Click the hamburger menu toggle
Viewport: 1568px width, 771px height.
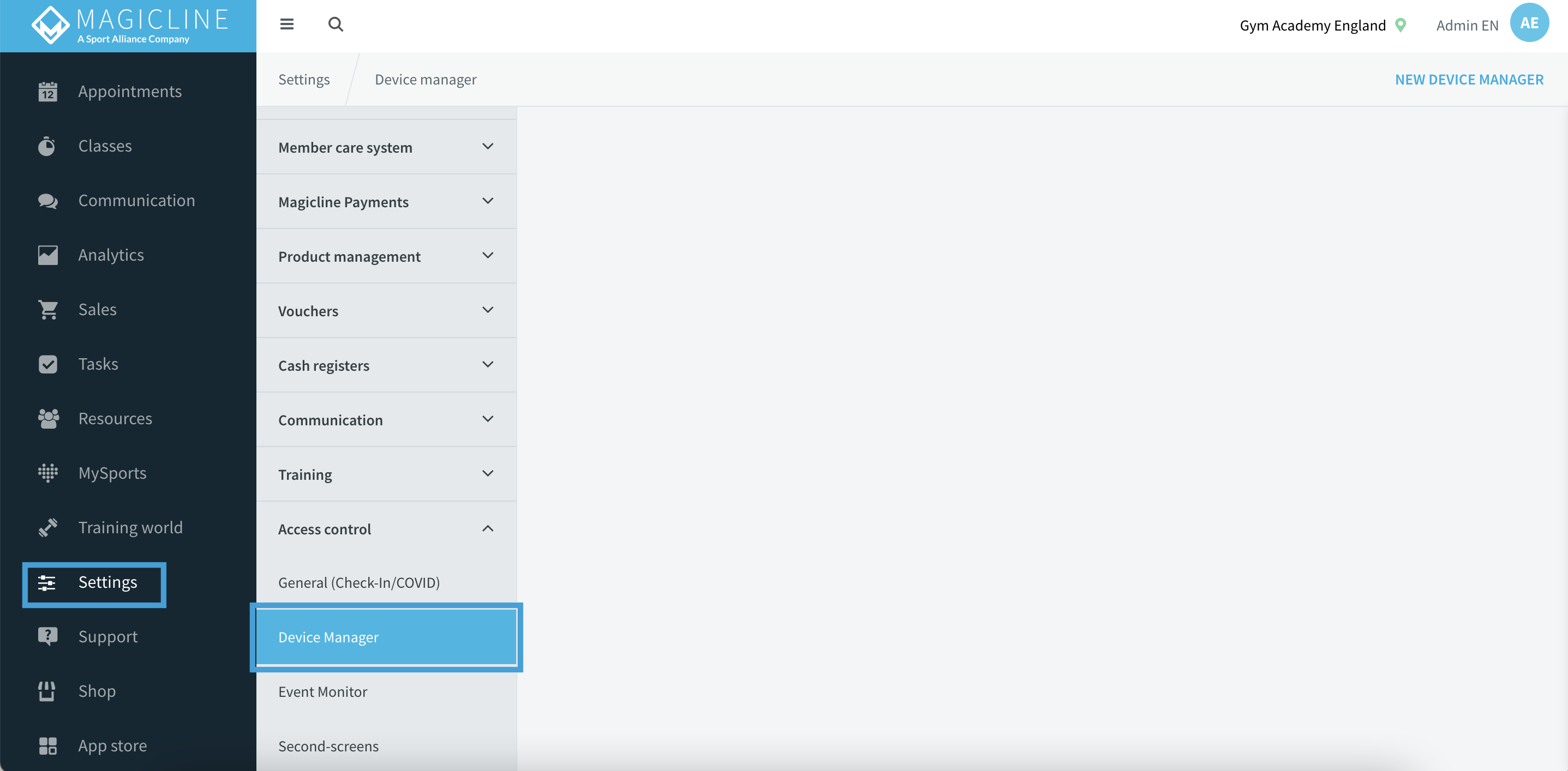pos(286,24)
